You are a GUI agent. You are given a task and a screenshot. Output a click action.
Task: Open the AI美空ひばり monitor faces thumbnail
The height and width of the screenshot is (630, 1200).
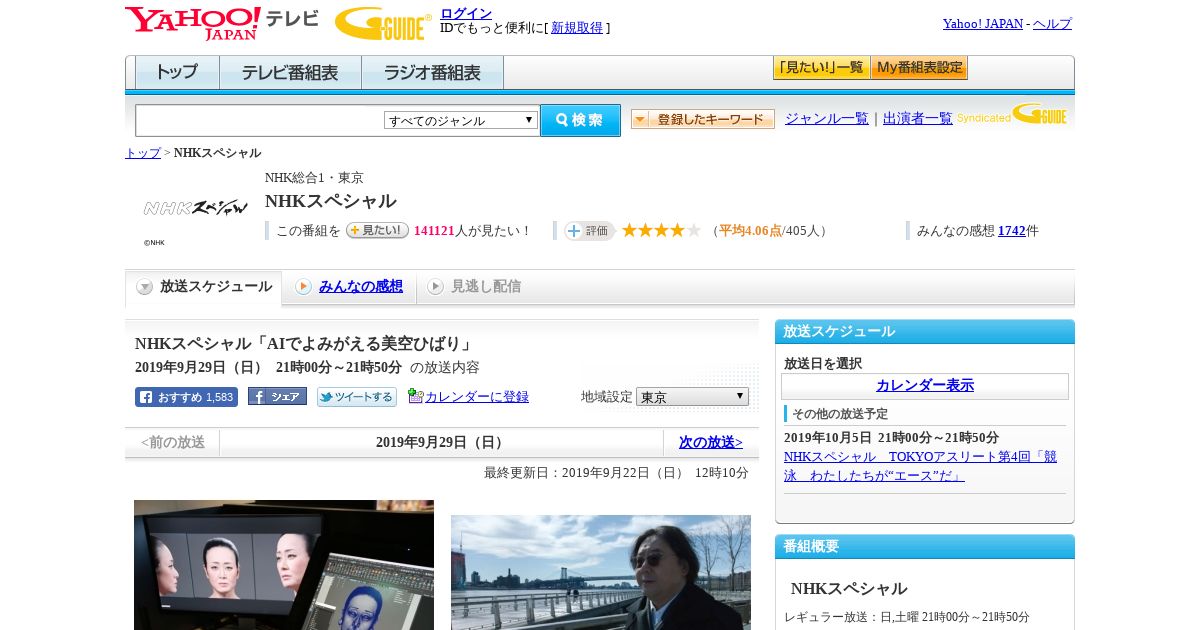284,565
